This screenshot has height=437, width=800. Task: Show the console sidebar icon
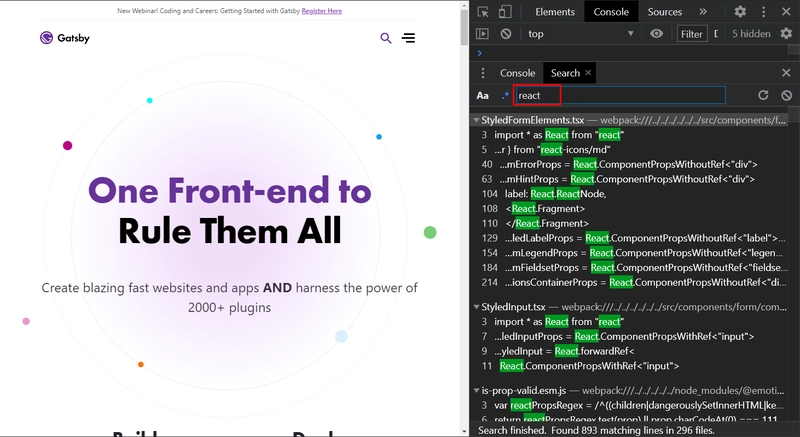[x=483, y=34]
